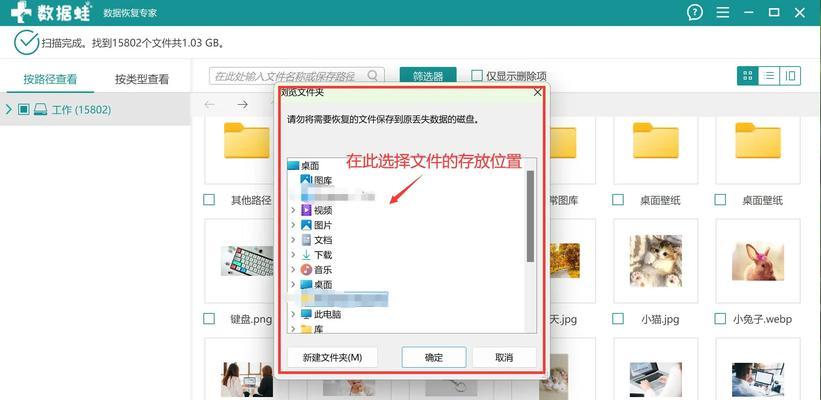This screenshot has width=821, height=400.
Task: Select 图片 folder in dialog tree
Action: pyautogui.click(x=316, y=225)
